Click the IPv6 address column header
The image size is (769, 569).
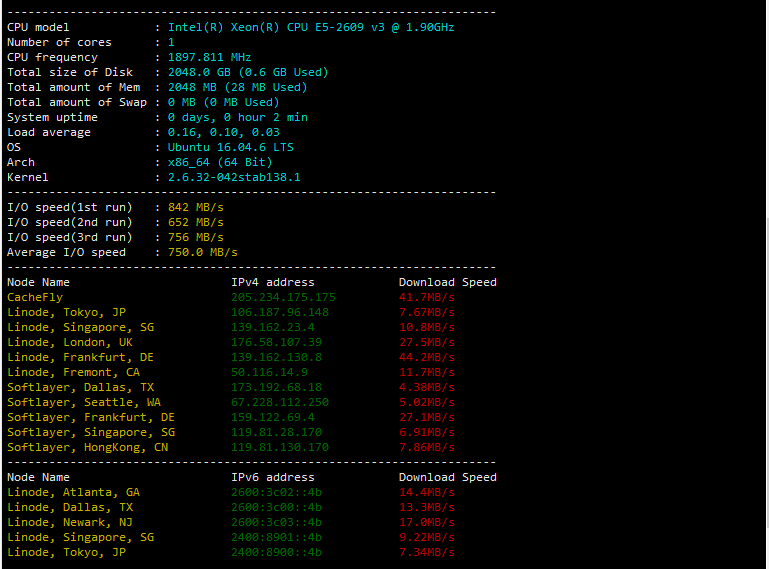[x=273, y=477]
